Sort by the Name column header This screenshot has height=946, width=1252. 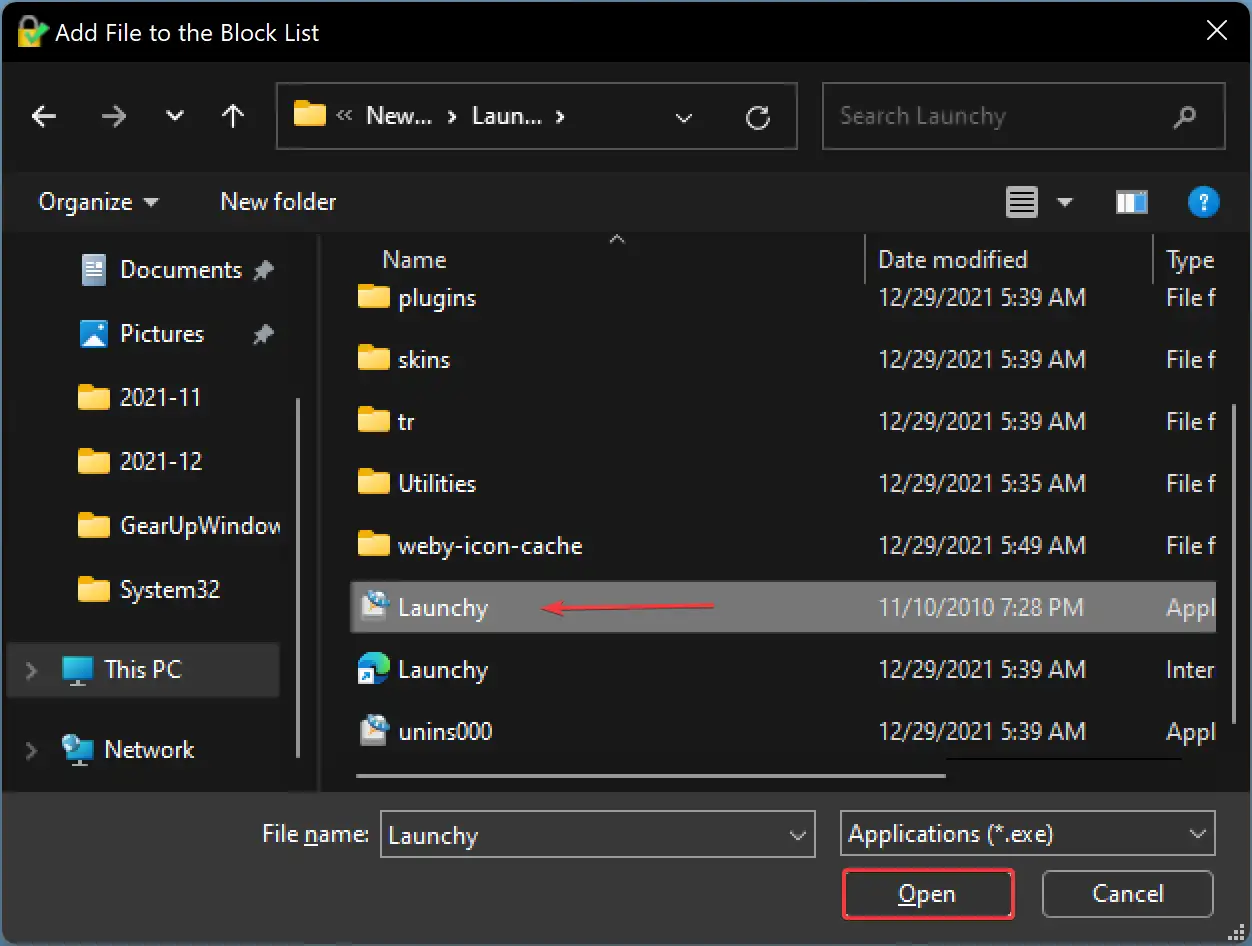tap(414, 260)
